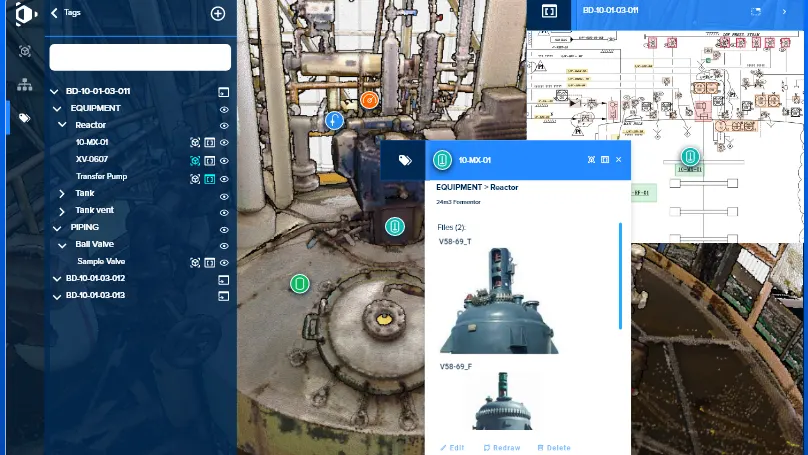
Task: Locate 10-MX-01 in 3D view
Action: [x=195, y=143]
